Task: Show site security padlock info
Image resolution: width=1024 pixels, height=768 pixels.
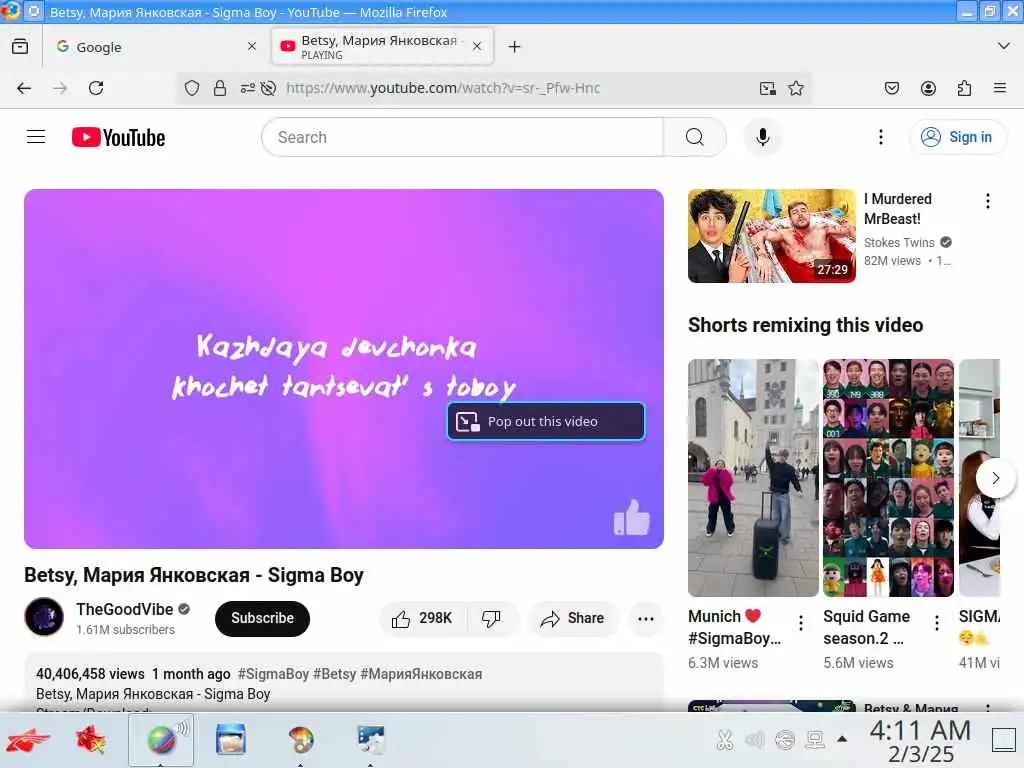Action: point(220,88)
